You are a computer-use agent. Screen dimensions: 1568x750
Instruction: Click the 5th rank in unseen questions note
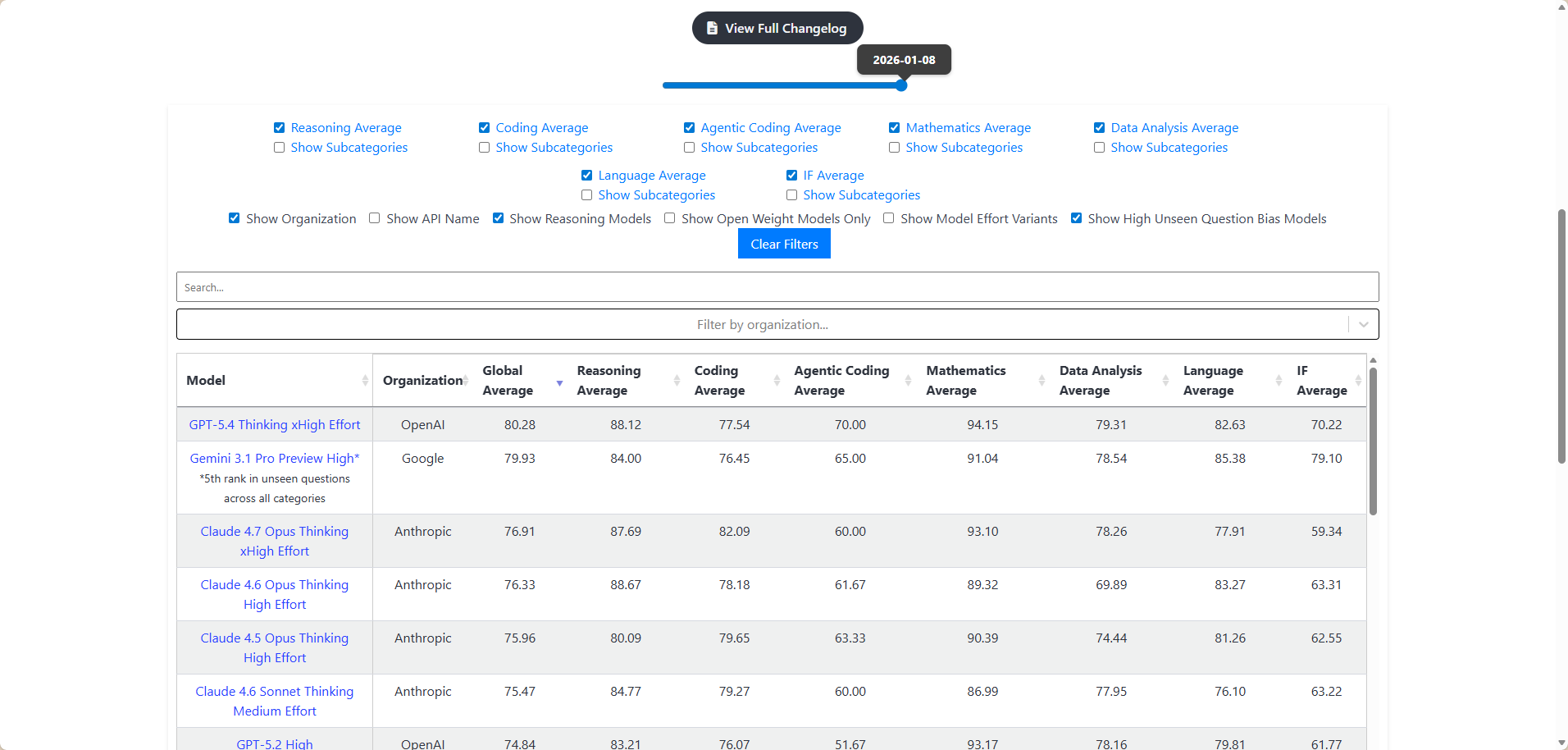pyautogui.click(x=275, y=489)
